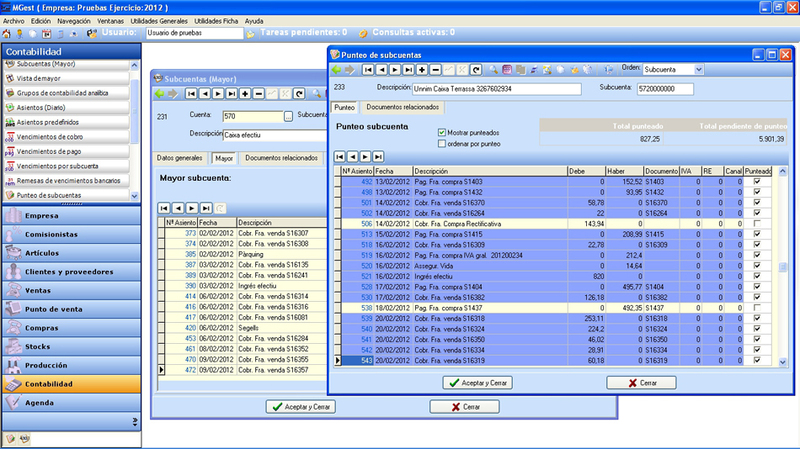Uncheck Punteado box for asiento 543
The height and width of the screenshot is (449, 800).
tap(757, 360)
